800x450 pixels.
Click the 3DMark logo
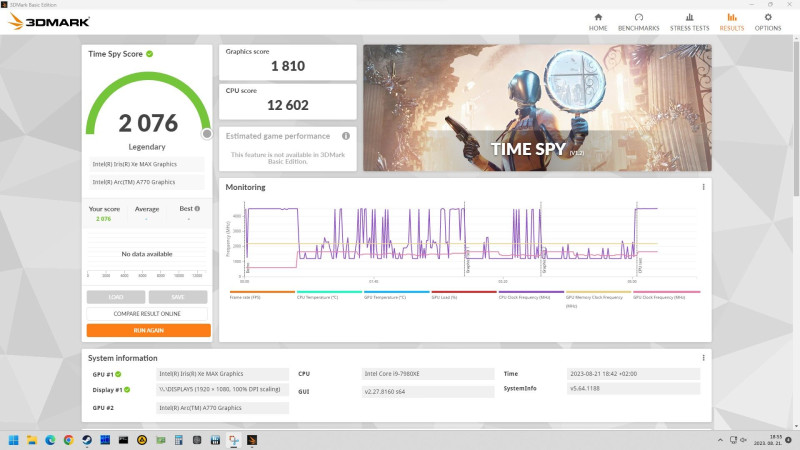pyautogui.click(x=49, y=21)
